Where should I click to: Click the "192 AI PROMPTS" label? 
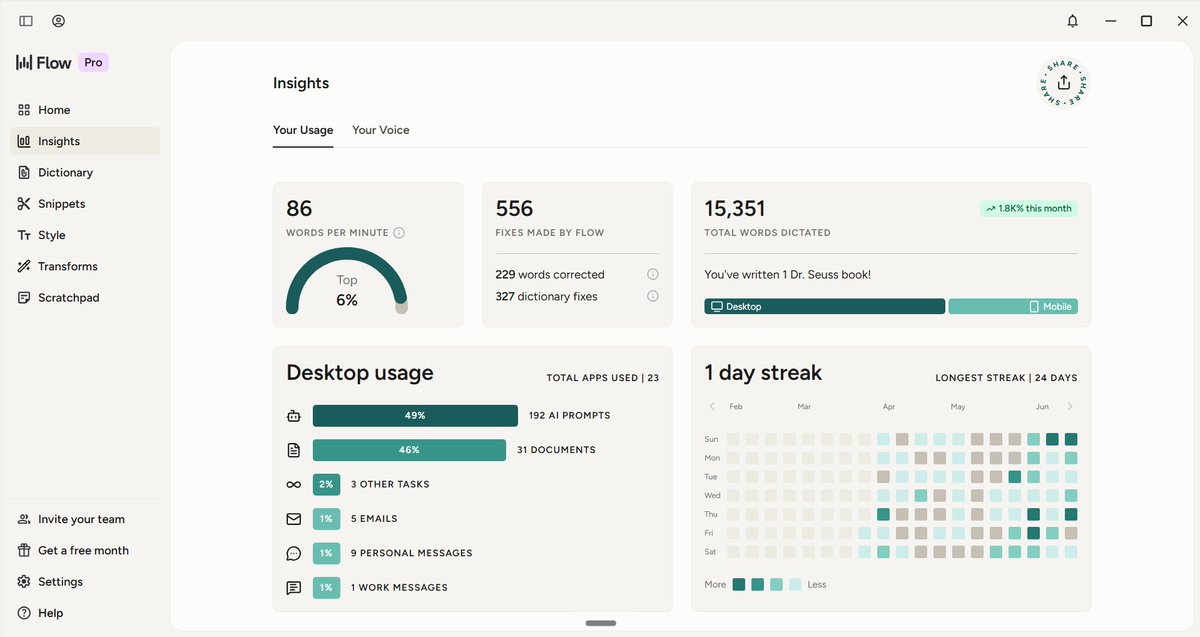click(569, 416)
